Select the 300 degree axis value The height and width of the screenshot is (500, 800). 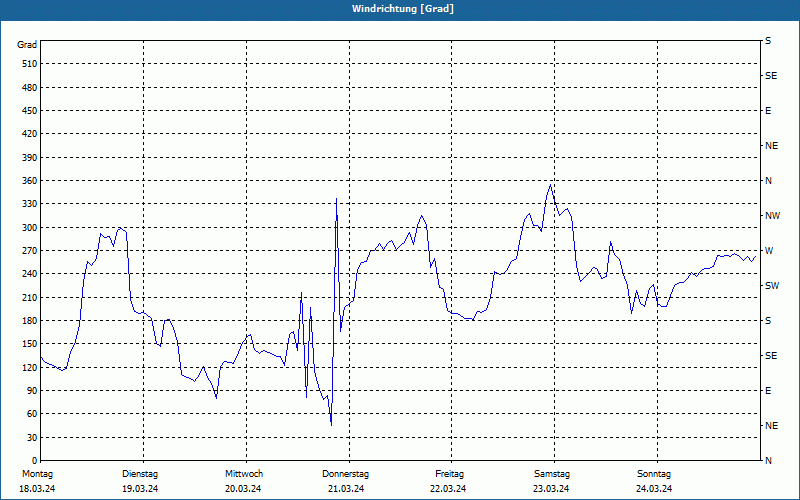tap(30, 228)
